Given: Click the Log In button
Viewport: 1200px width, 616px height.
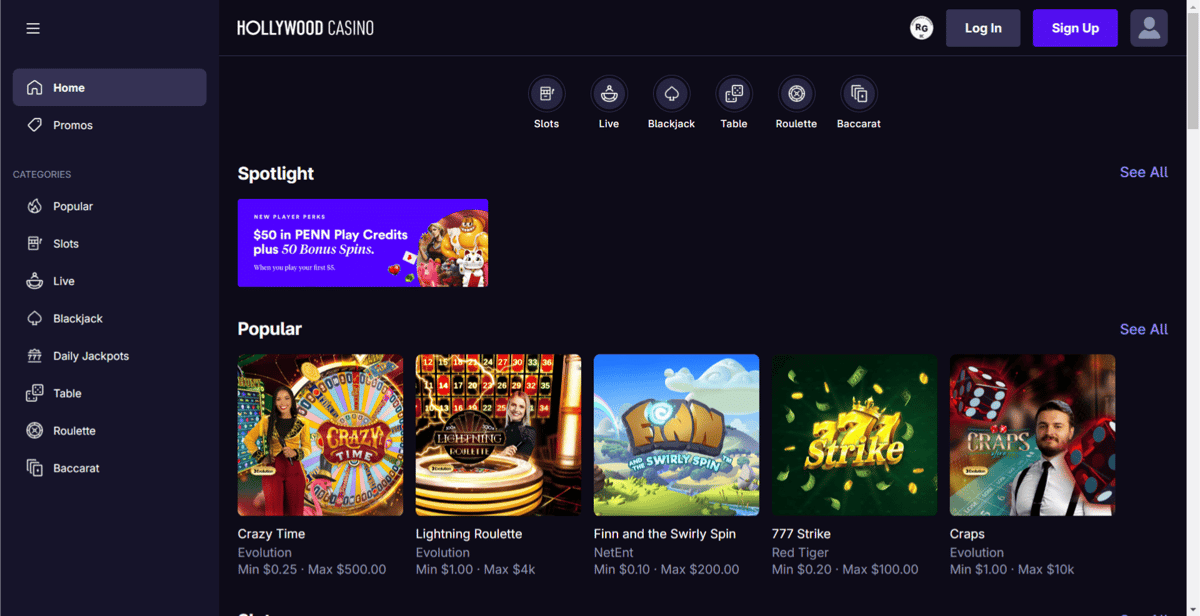Looking at the screenshot, I should tap(983, 28).
